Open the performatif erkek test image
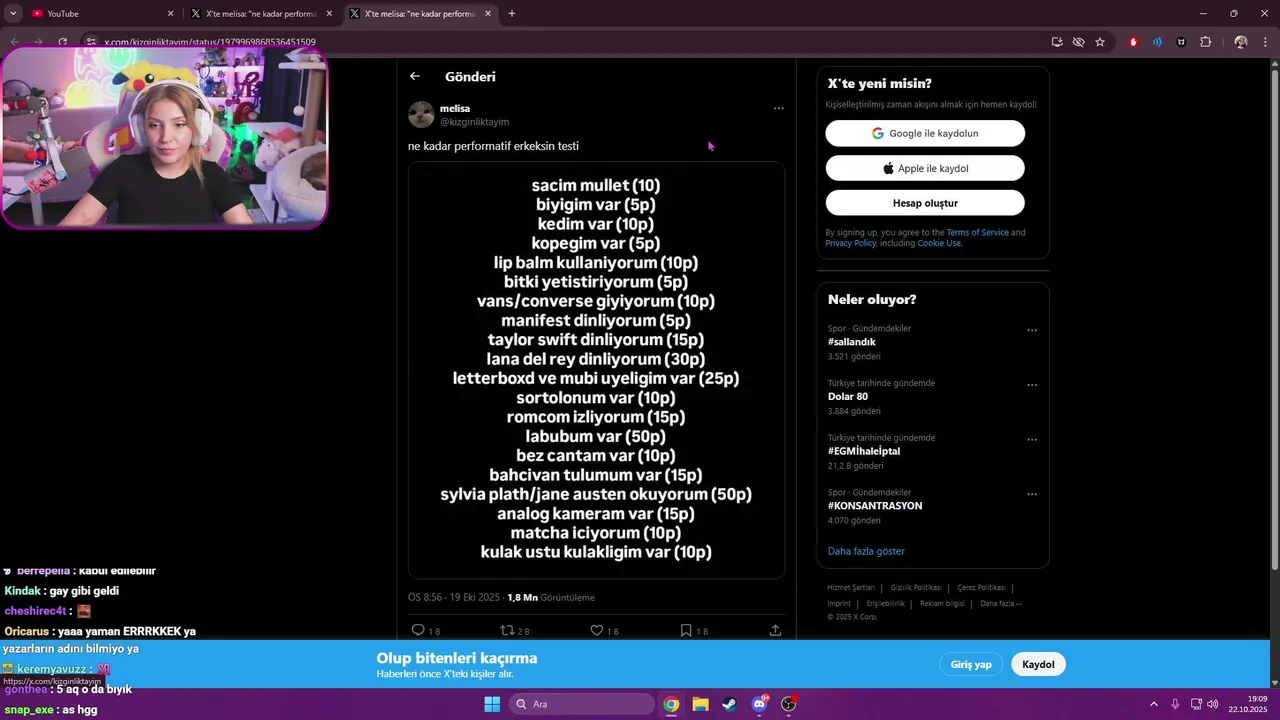This screenshot has height=720, width=1280. click(596, 370)
